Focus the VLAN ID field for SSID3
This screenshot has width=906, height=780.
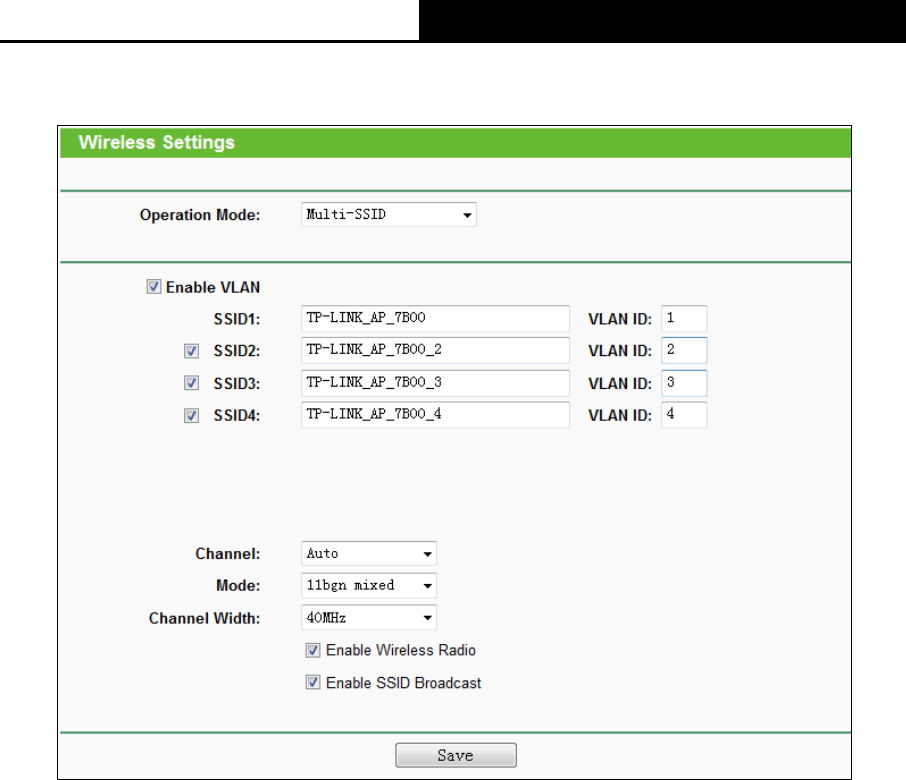(x=684, y=383)
